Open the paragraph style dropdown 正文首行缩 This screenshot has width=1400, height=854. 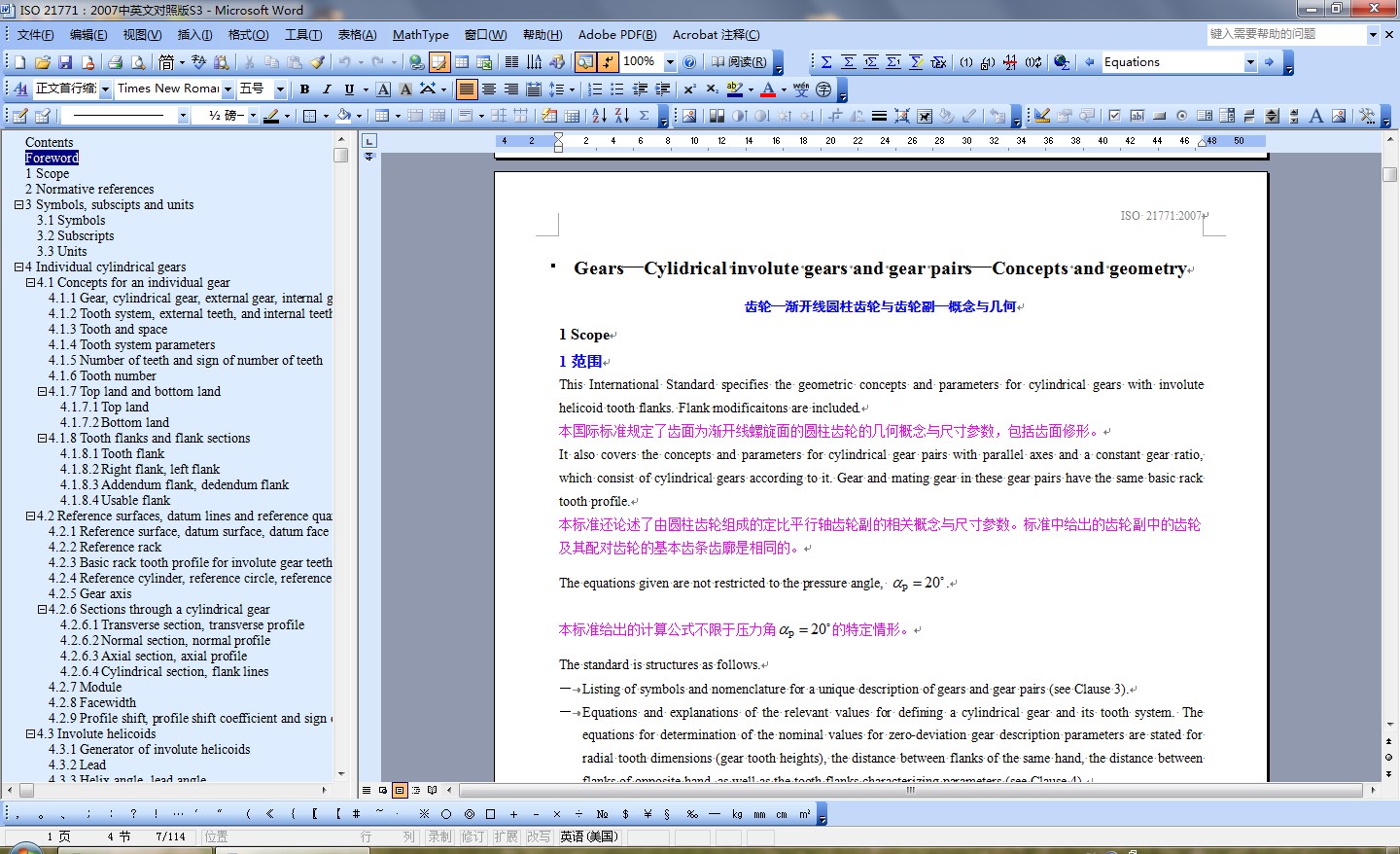pyautogui.click(x=105, y=89)
